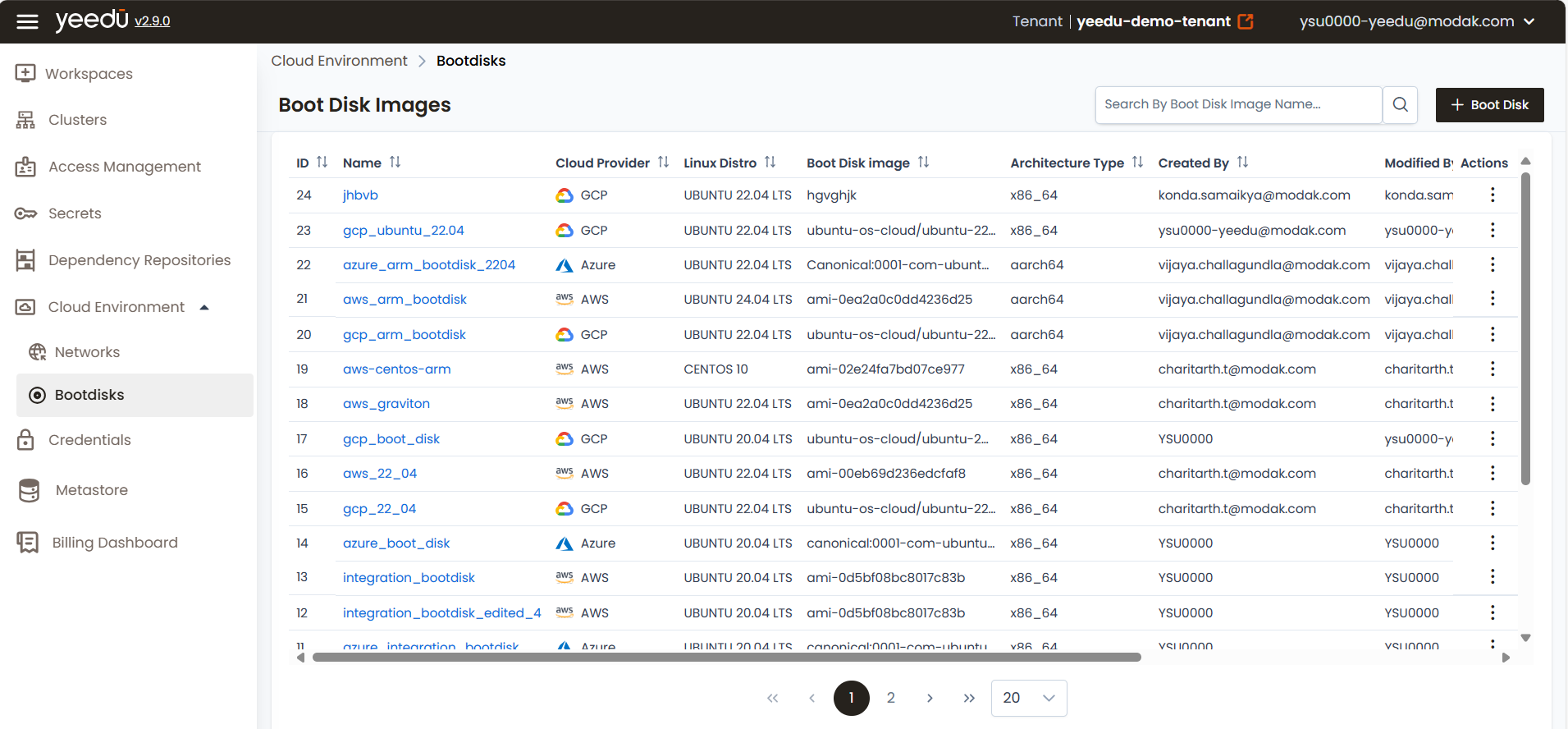The width and height of the screenshot is (1568, 729).
Task: Click version link v2.9.0
Action: point(152,21)
